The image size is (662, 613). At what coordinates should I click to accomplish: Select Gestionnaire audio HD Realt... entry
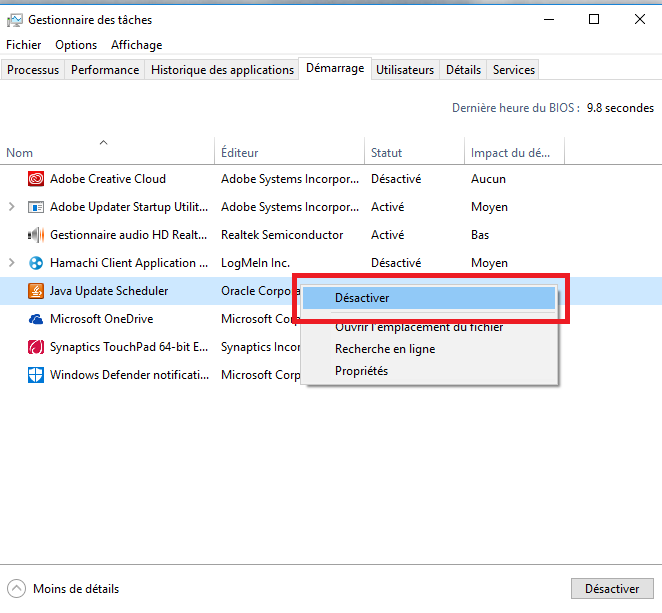pyautogui.click(x=128, y=235)
